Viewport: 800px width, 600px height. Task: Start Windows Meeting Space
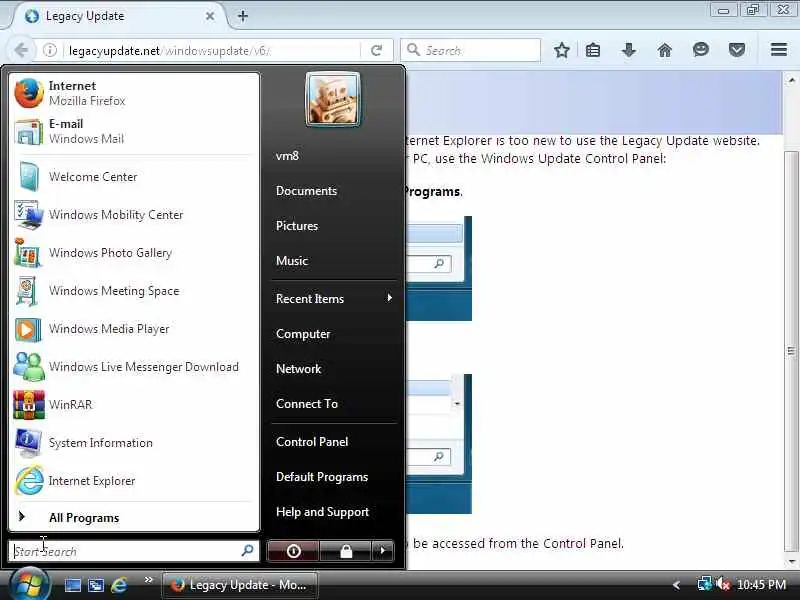click(x=134, y=291)
